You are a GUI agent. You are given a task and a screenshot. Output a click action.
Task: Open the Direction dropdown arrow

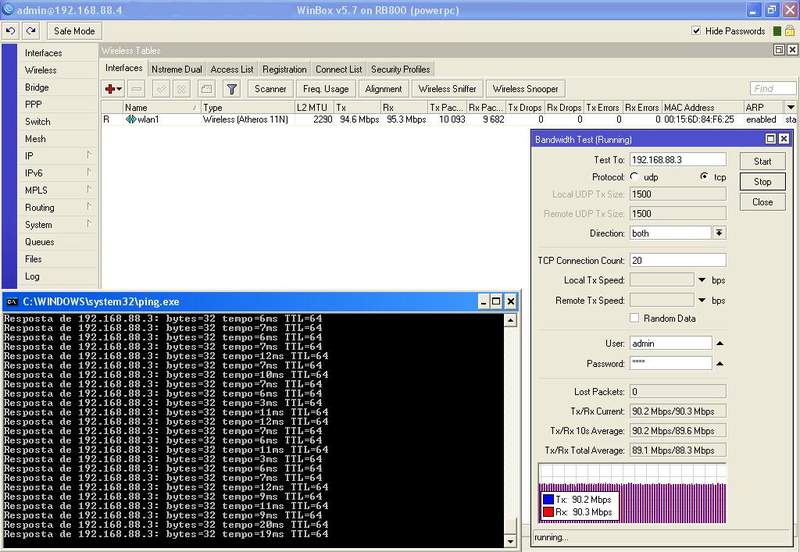[719, 233]
